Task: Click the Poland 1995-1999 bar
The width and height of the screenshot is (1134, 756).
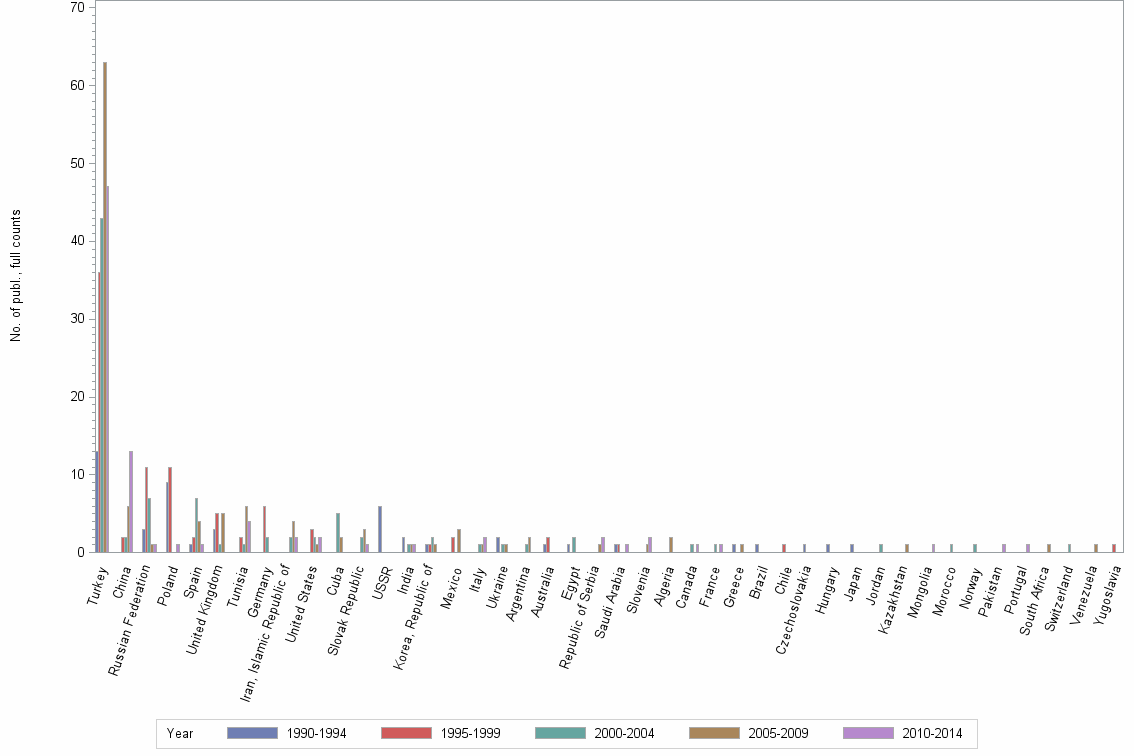Action: coord(168,510)
